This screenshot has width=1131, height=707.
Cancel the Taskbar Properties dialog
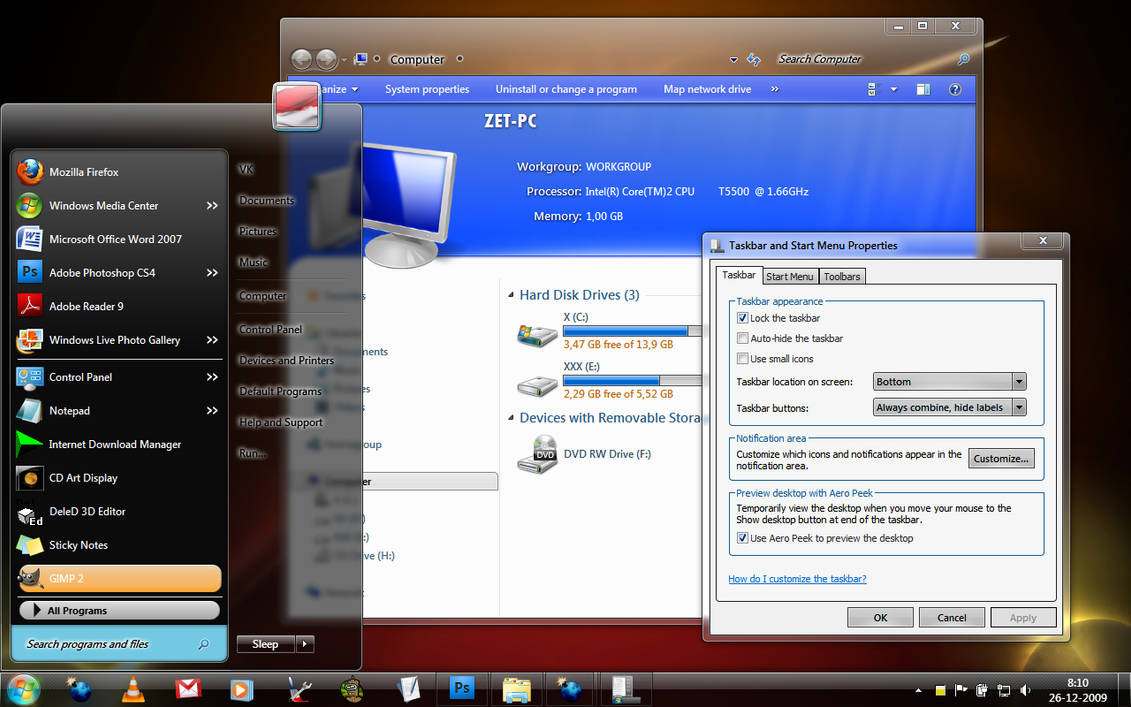pos(951,618)
